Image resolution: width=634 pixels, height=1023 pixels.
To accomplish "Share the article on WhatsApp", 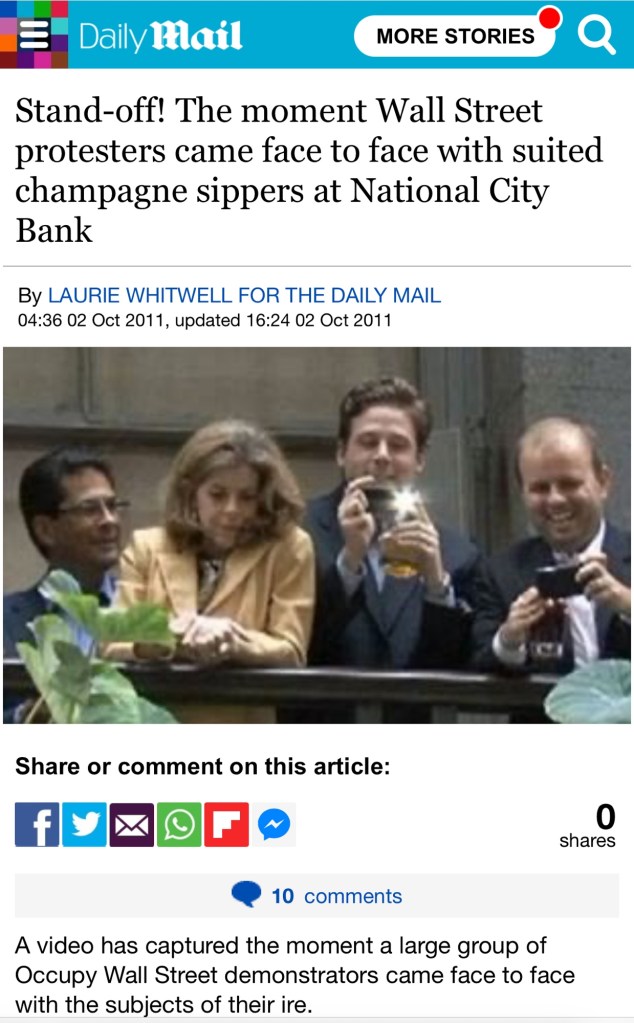I will pos(179,824).
